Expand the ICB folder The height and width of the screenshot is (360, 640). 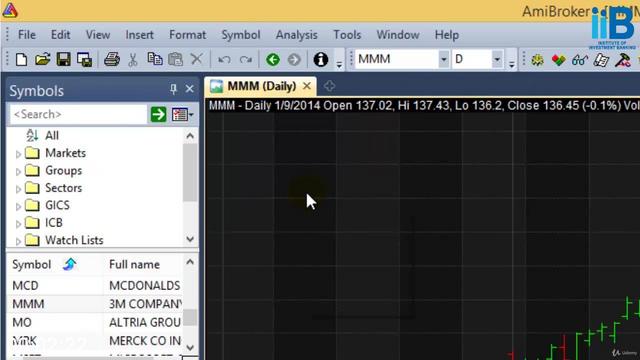tap(18, 224)
